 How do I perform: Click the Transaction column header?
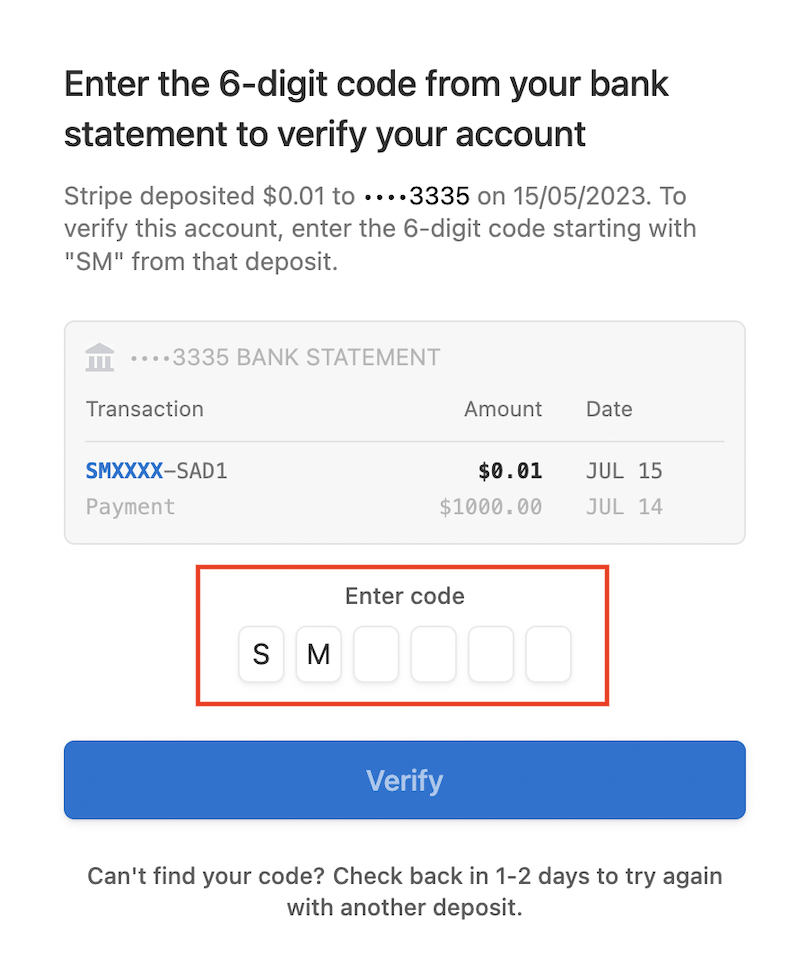point(145,409)
